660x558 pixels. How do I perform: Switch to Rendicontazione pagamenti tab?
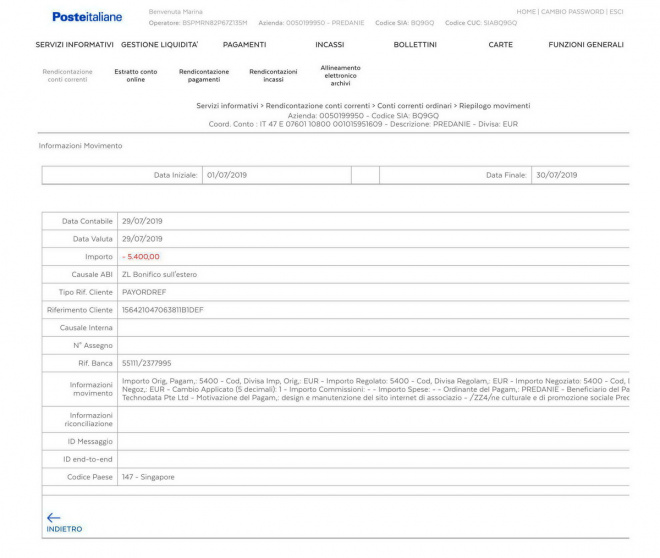204,76
